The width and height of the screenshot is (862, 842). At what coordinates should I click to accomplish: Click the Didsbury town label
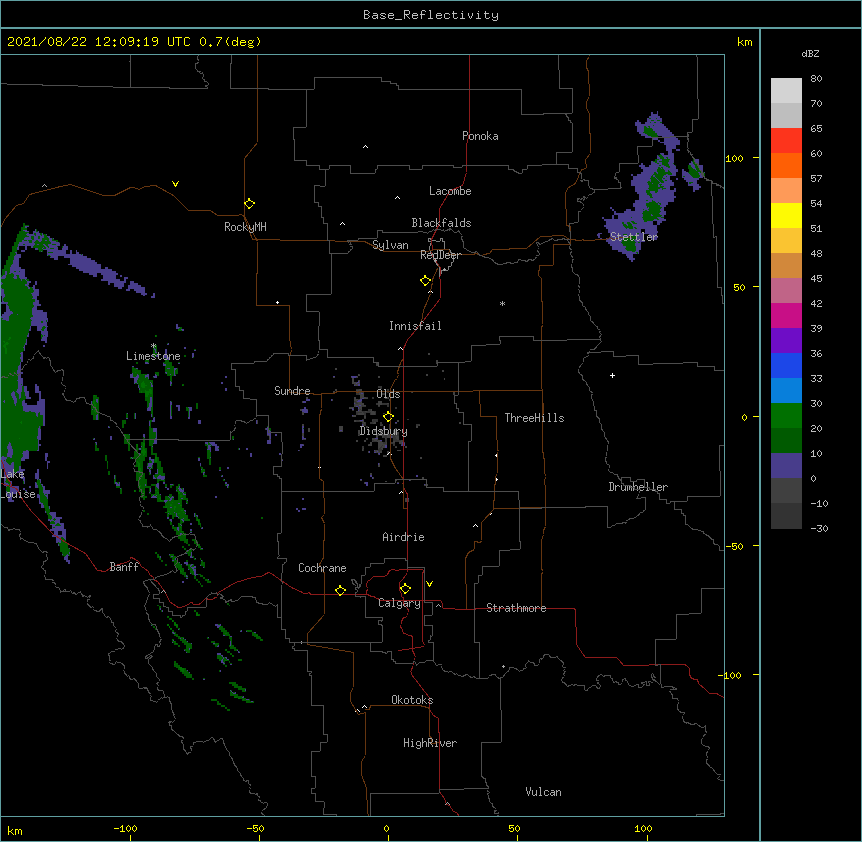pos(383,431)
